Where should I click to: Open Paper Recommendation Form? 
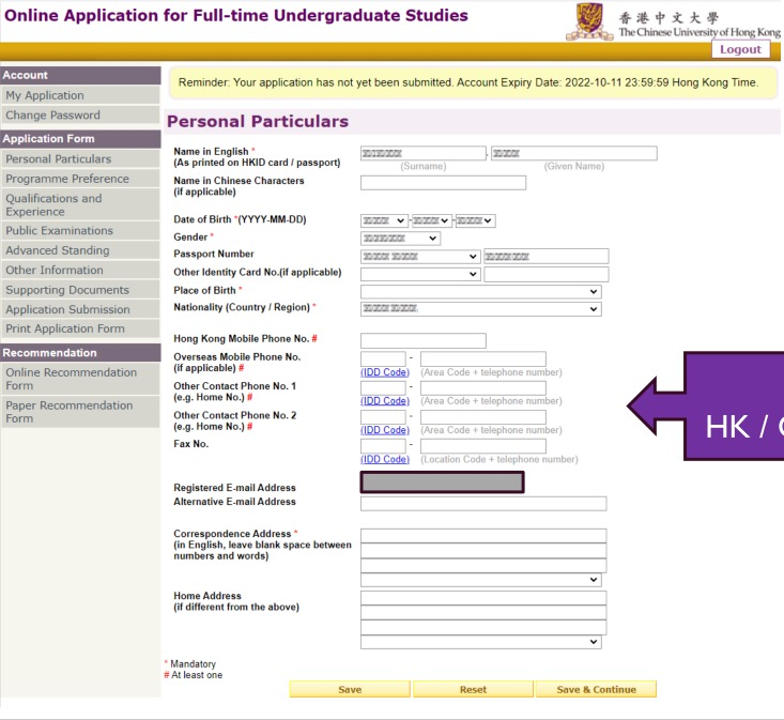tap(80, 412)
